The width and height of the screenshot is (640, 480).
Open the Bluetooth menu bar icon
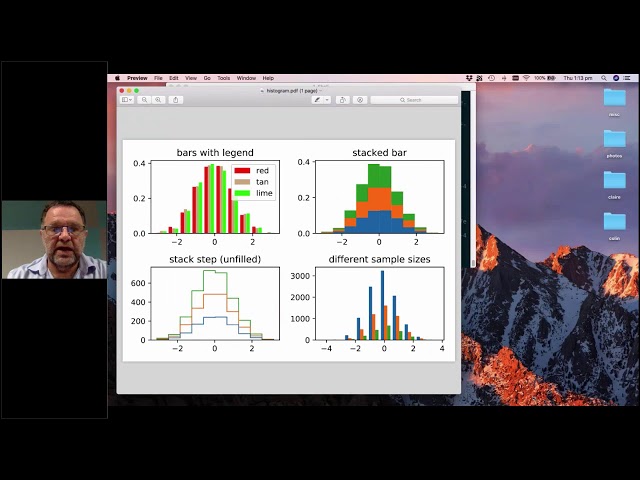504,78
